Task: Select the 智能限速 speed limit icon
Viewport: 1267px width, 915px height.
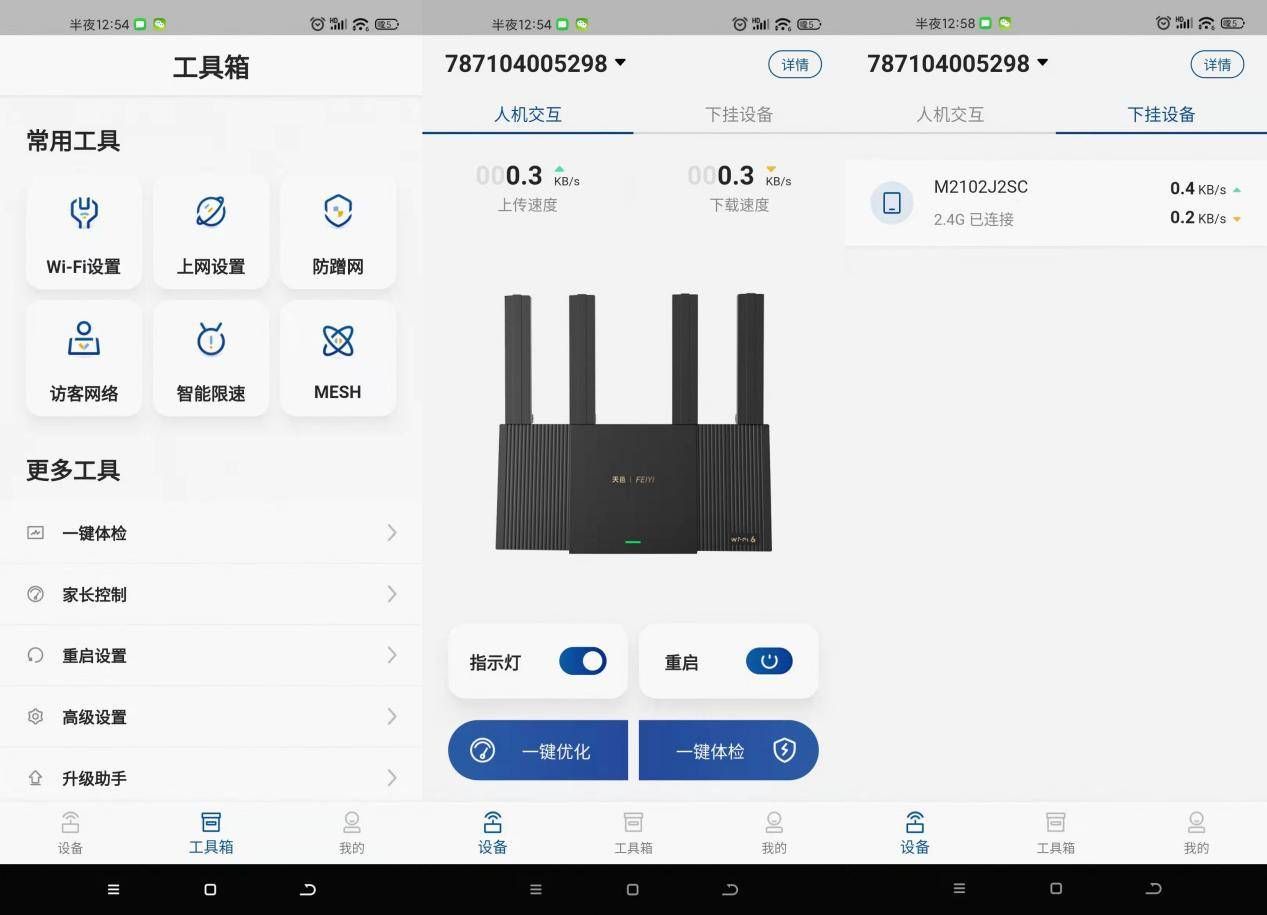Action: 210,339
